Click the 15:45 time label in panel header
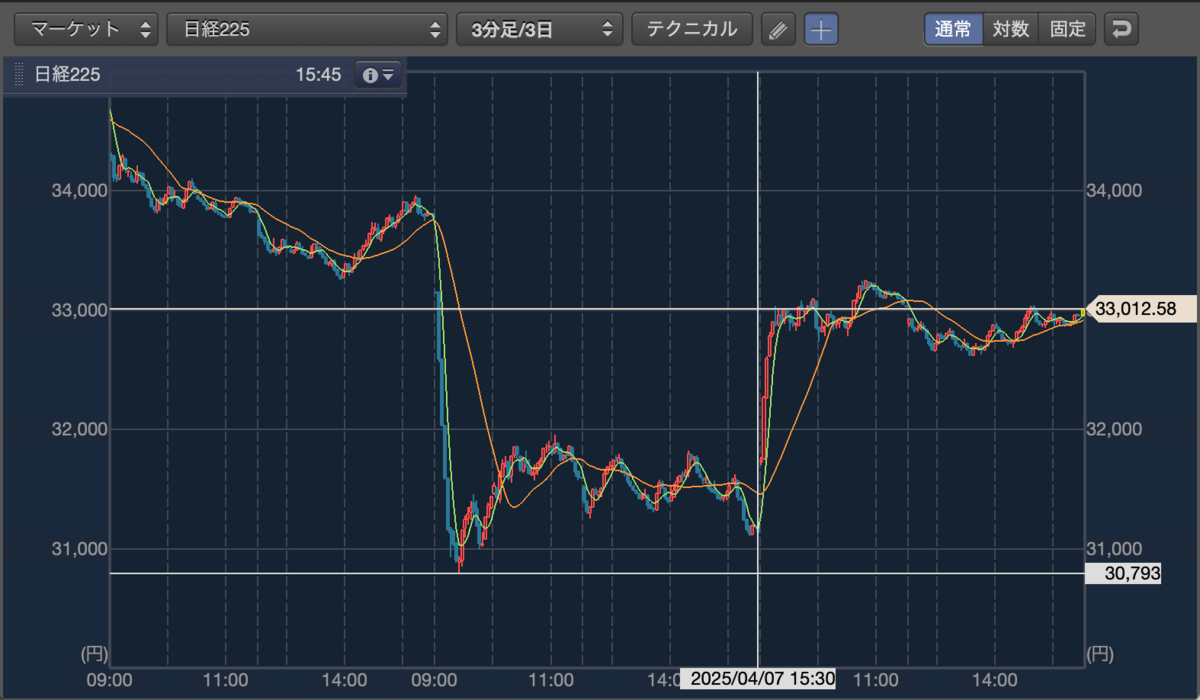The height and width of the screenshot is (700, 1200). tap(318, 75)
